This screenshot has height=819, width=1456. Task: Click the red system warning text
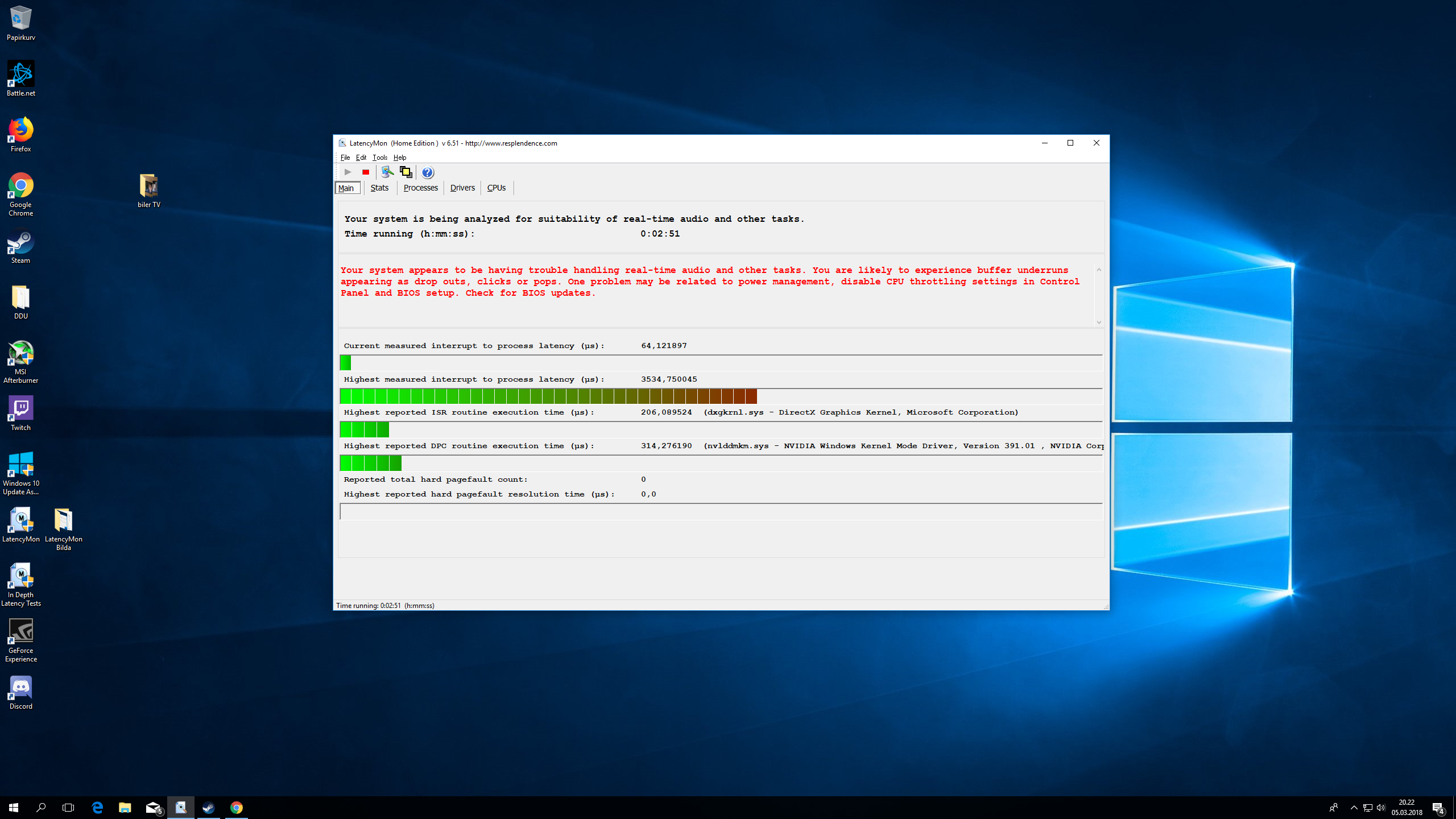710,282
